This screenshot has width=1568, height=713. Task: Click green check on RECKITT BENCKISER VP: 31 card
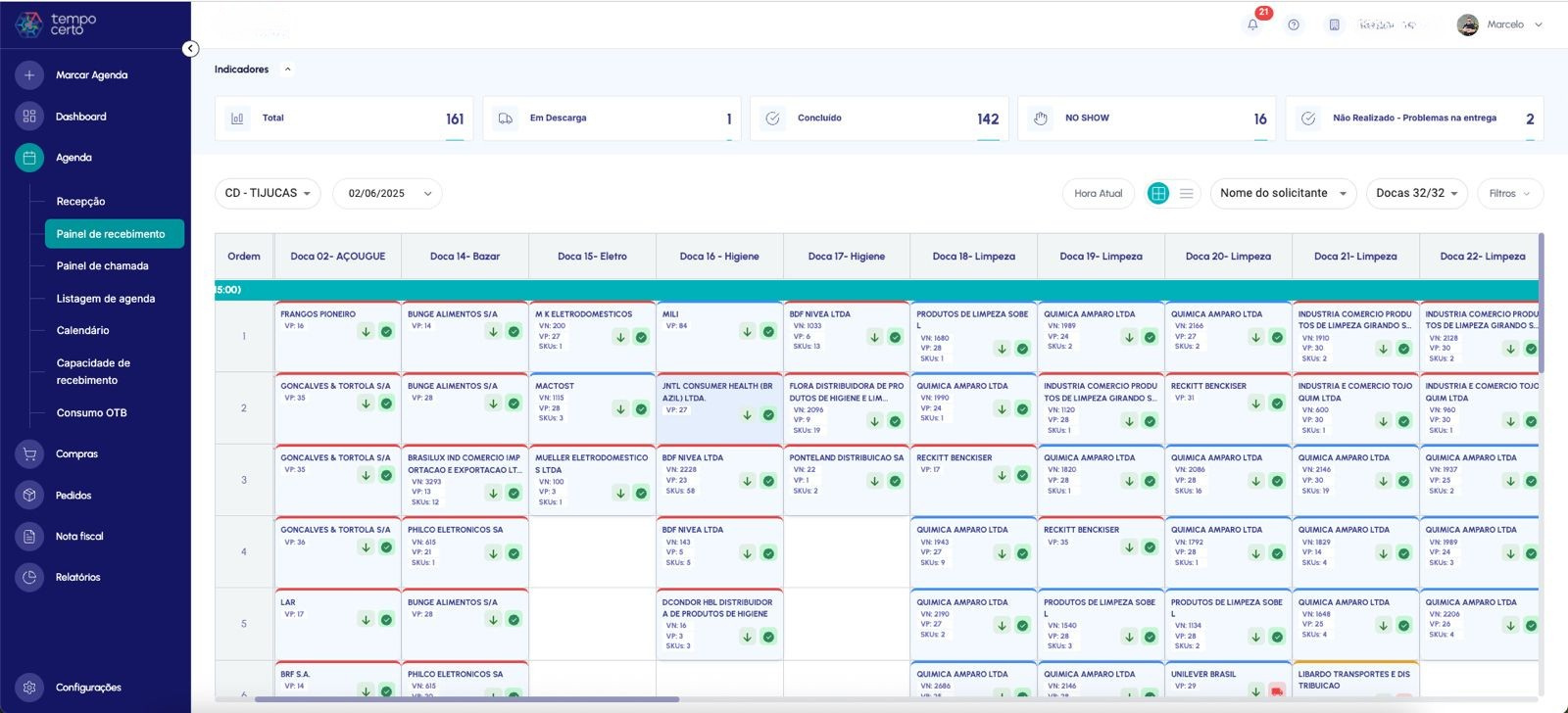click(x=1277, y=404)
